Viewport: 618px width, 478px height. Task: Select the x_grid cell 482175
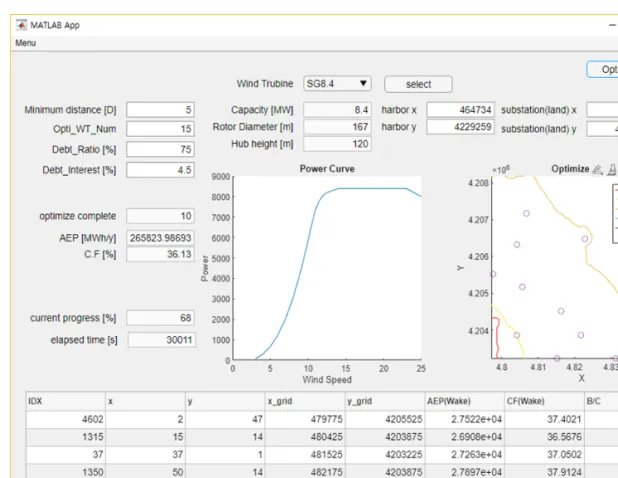pos(305,472)
